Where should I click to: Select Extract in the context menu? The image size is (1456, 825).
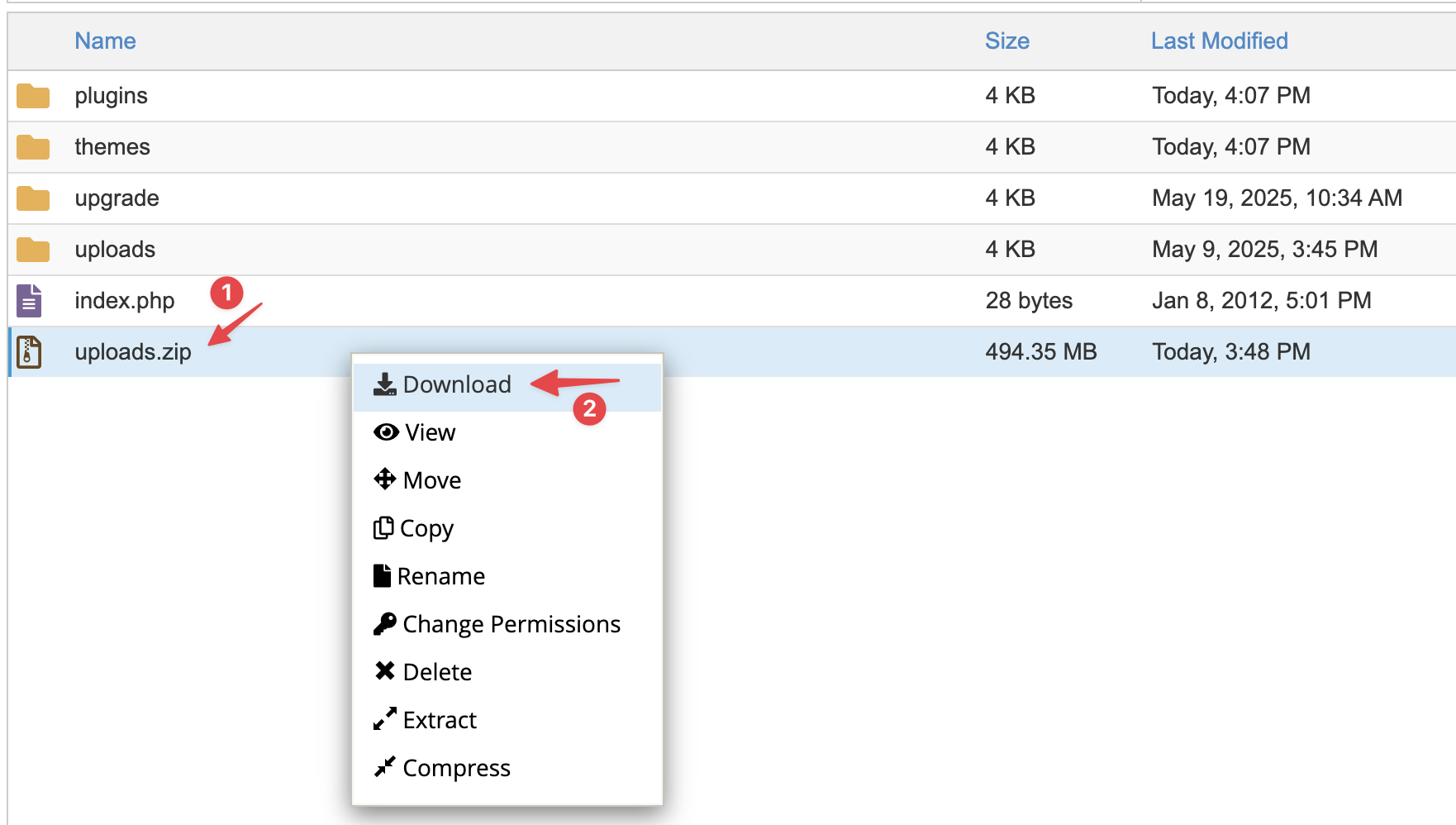point(507,721)
